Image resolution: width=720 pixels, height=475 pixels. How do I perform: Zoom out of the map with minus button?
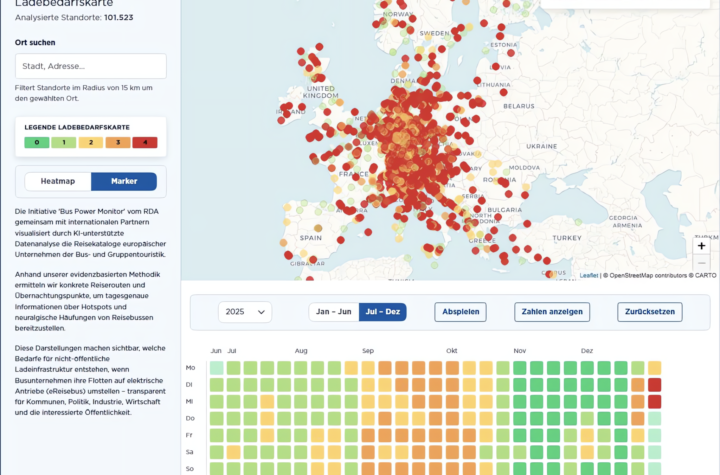pos(701,264)
